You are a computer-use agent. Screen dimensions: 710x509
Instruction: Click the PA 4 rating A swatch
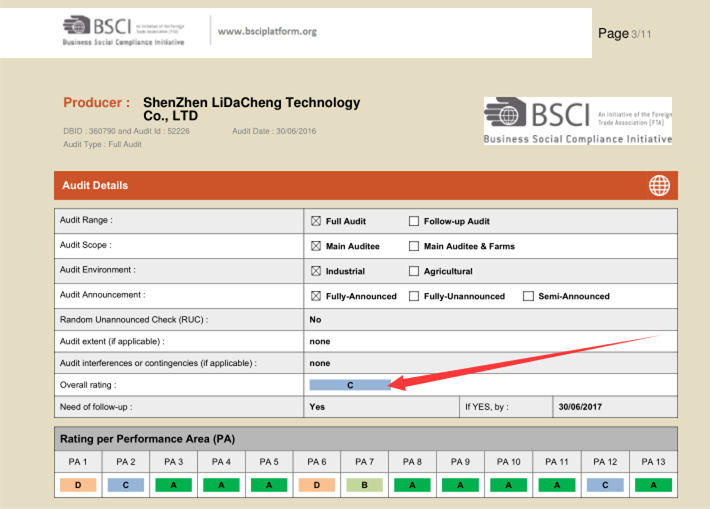pos(221,485)
